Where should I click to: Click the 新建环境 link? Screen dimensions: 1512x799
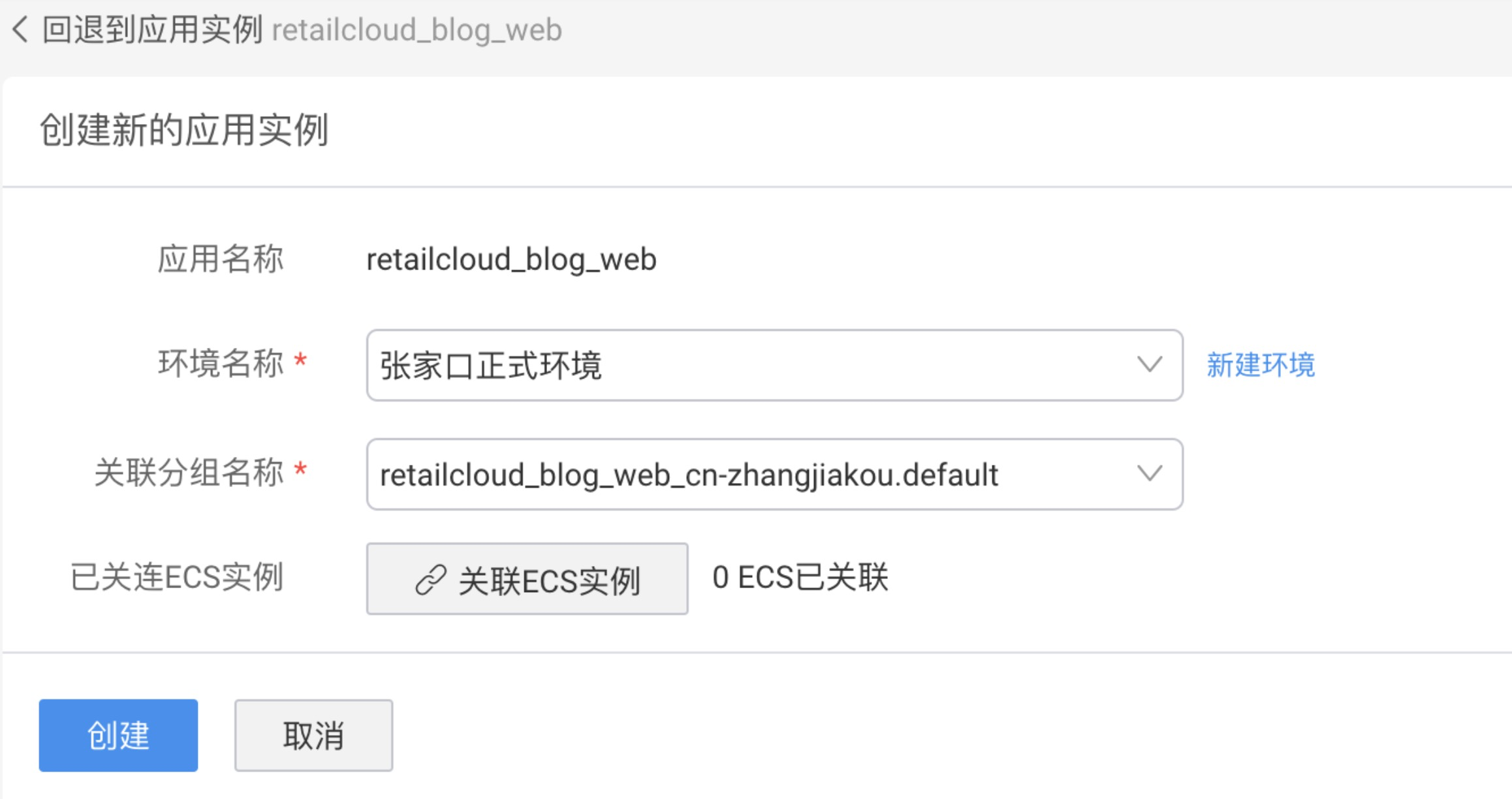1260,365
